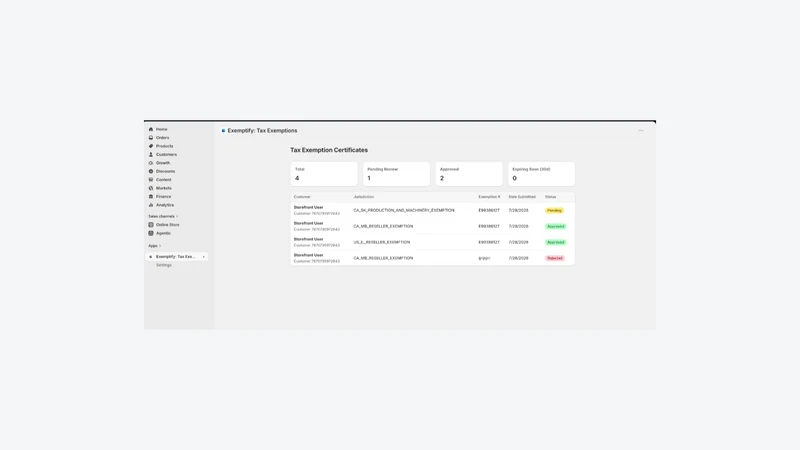
Task: Open Customers via its person icon
Action: pos(151,155)
